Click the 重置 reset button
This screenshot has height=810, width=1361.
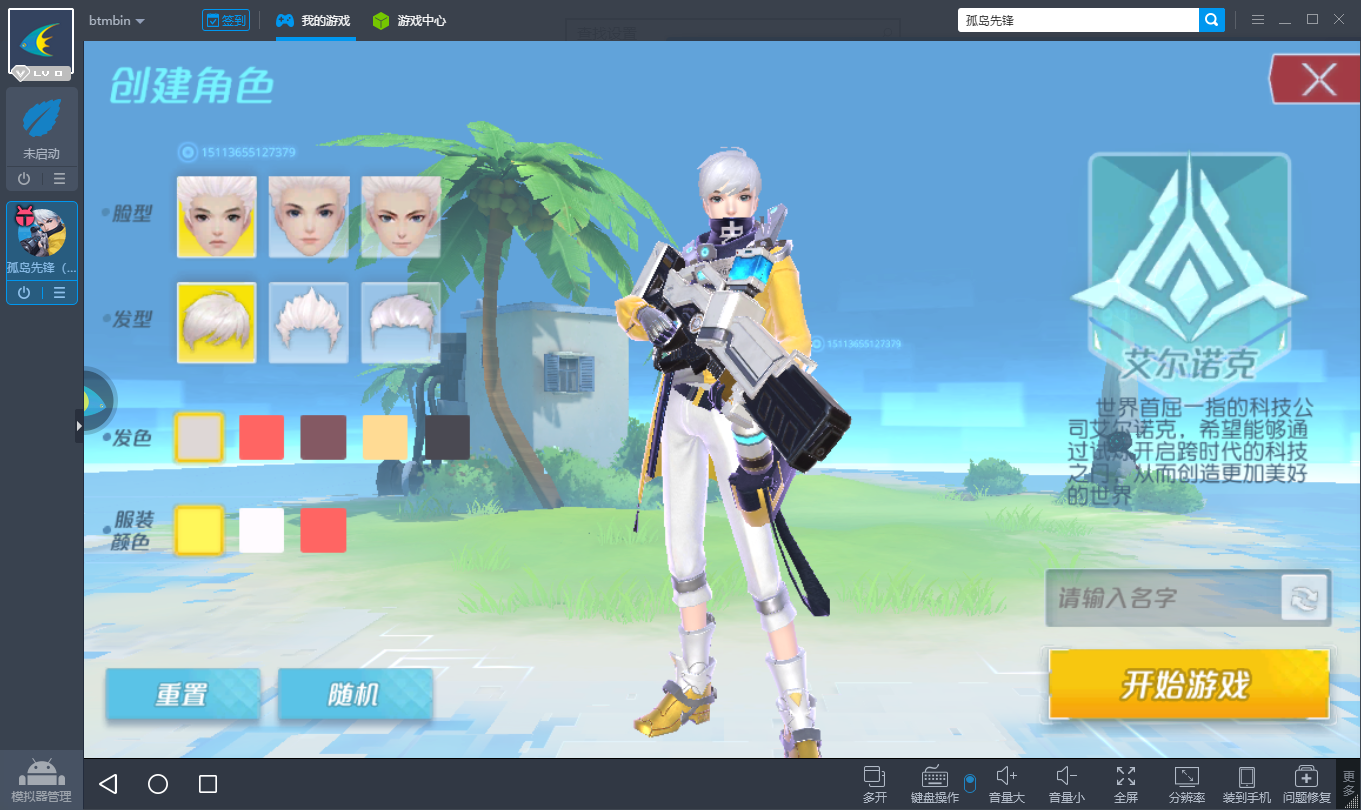pos(183,694)
